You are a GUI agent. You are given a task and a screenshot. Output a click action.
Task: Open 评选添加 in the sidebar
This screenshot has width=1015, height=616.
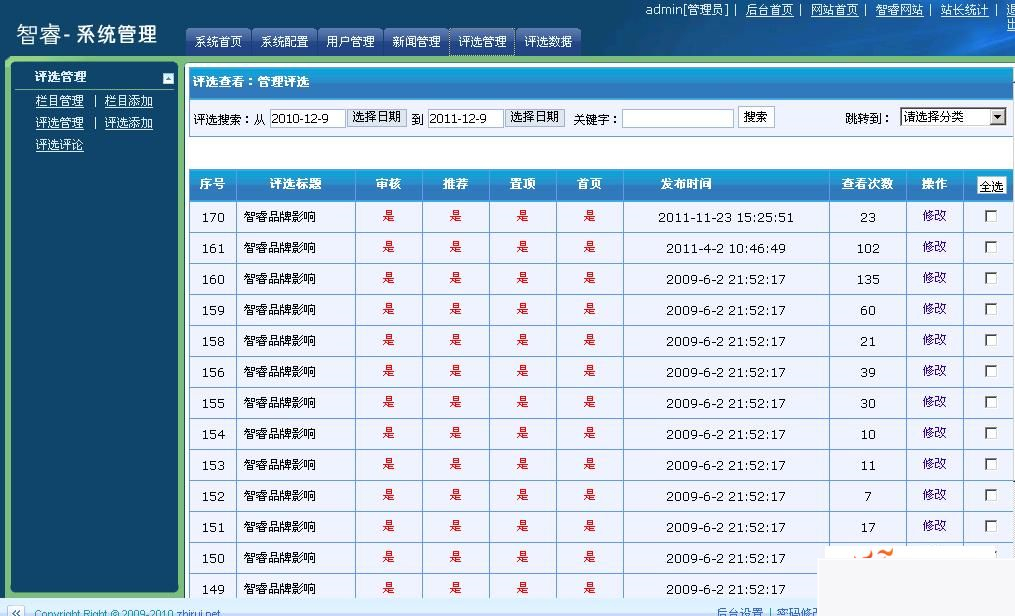pyautogui.click(x=127, y=122)
